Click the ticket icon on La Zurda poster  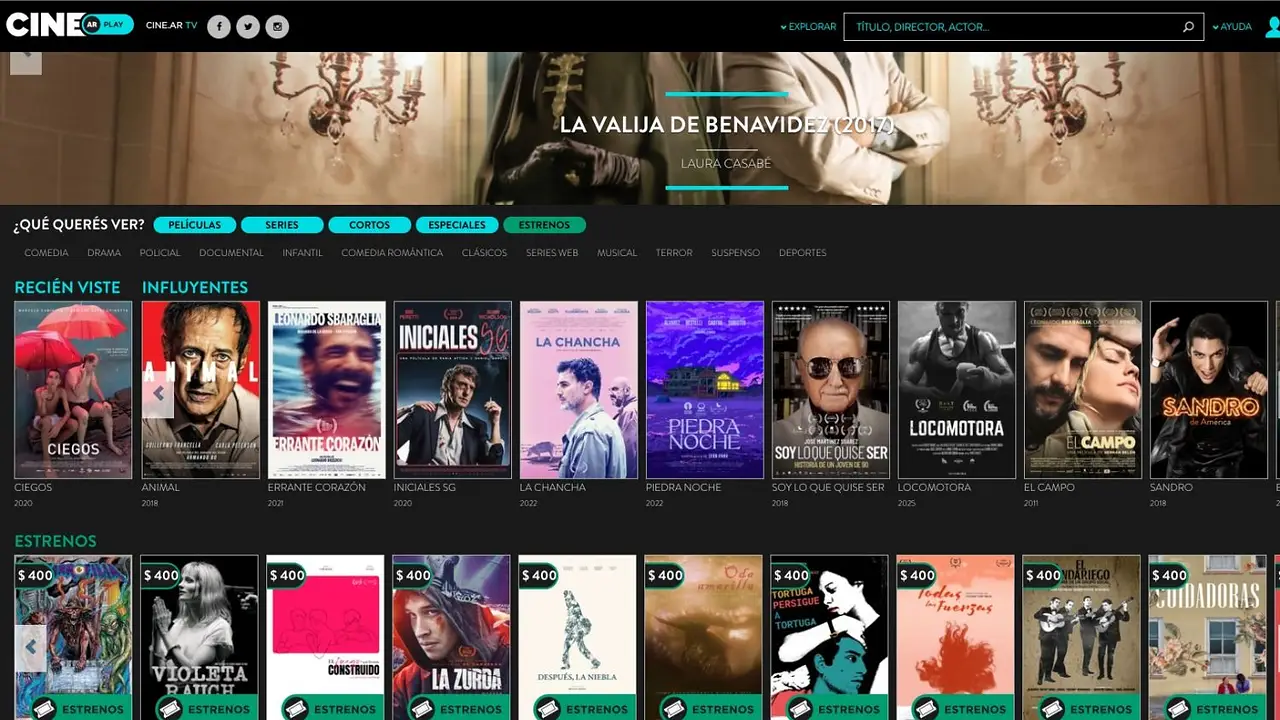click(x=421, y=708)
